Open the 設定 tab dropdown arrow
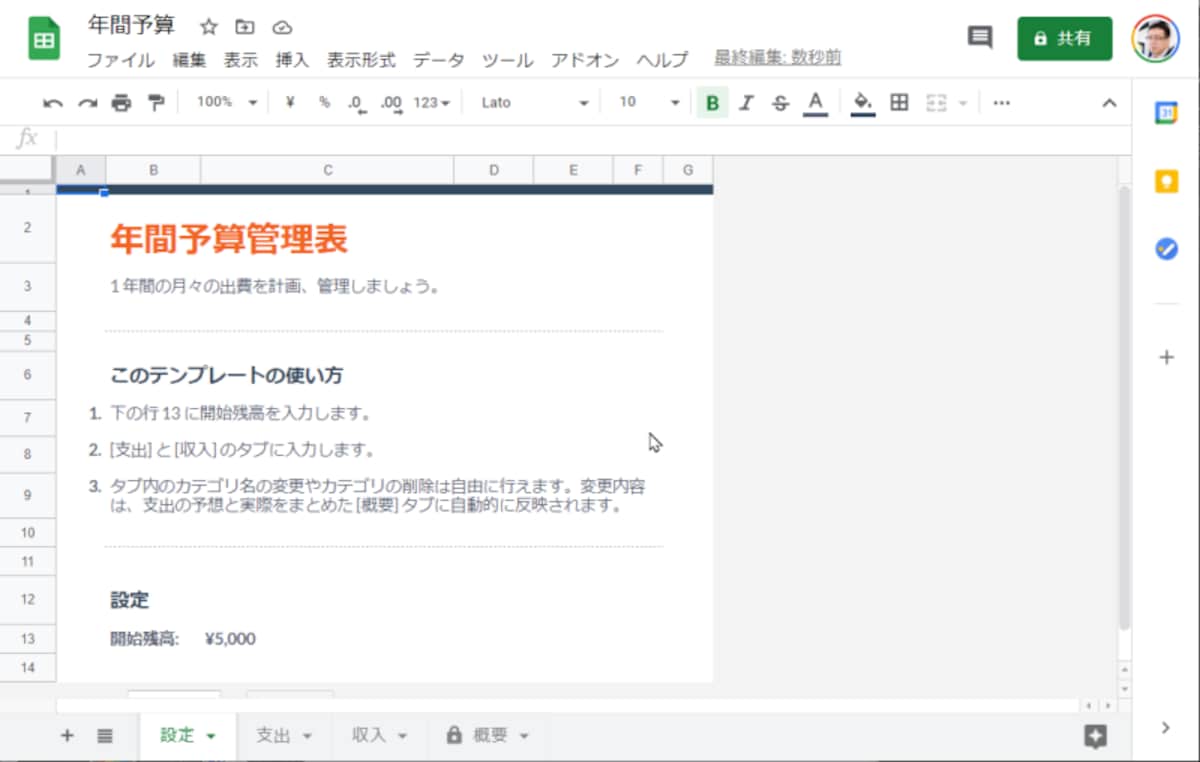The height and width of the screenshot is (762, 1200). point(211,737)
